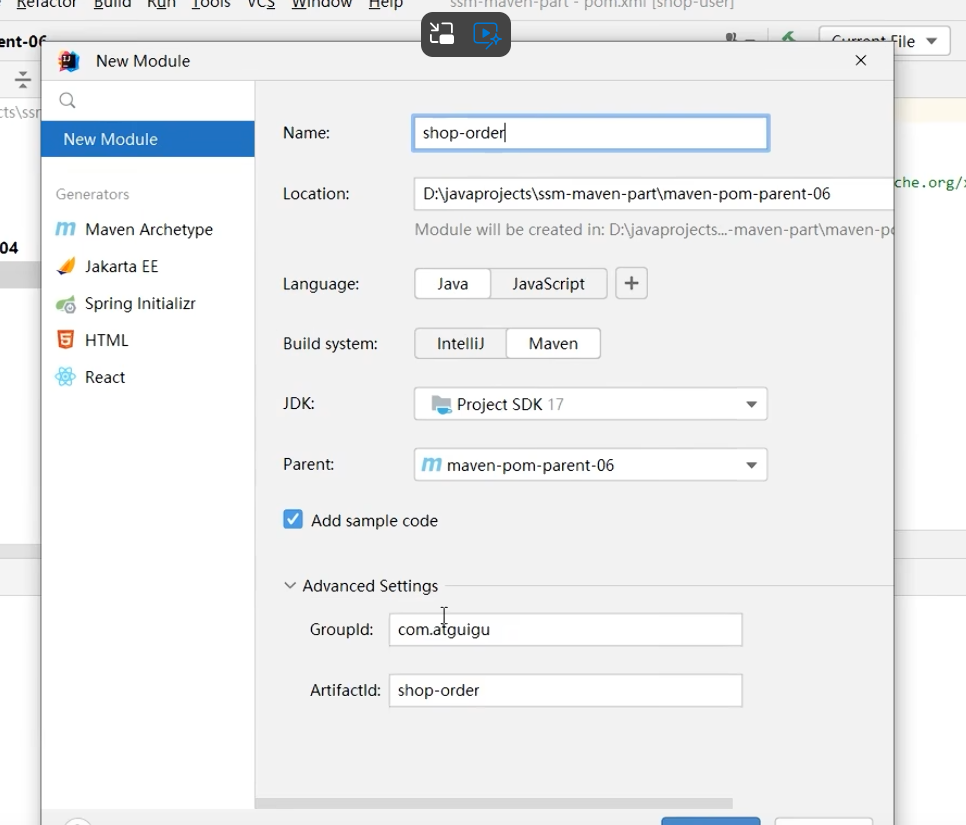Click the folder icon in JDK dropdown
The height and width of the screenshot is (825, 966).
(x=441, y=404)
